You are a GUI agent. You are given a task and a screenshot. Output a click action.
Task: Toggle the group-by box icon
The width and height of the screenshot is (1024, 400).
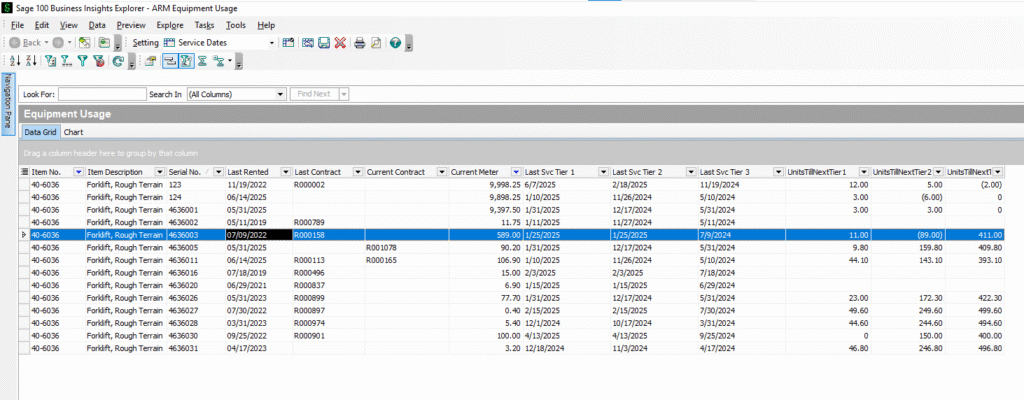[x=170, y=61]
